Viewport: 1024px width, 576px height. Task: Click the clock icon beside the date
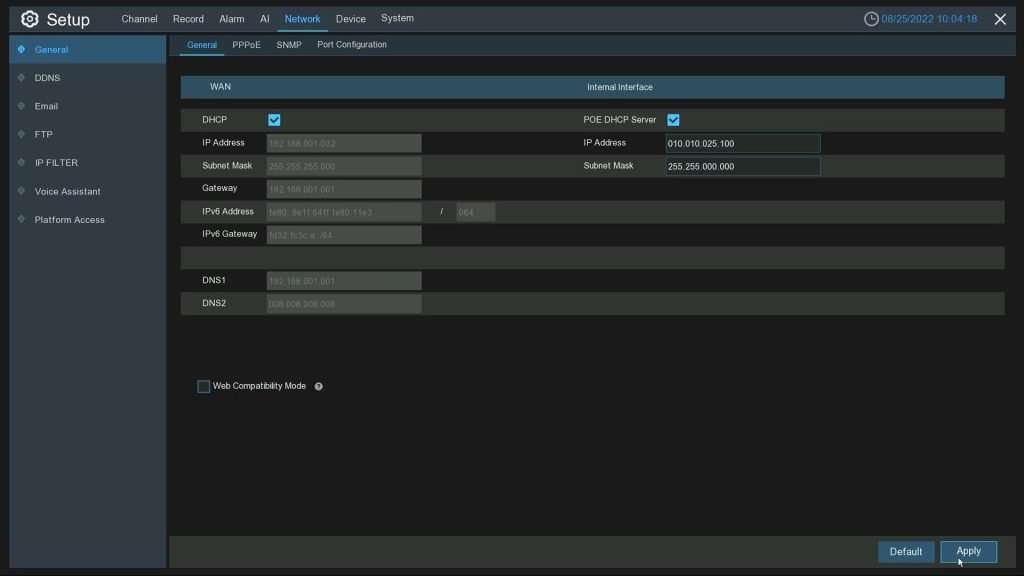(x=870, y=17)
